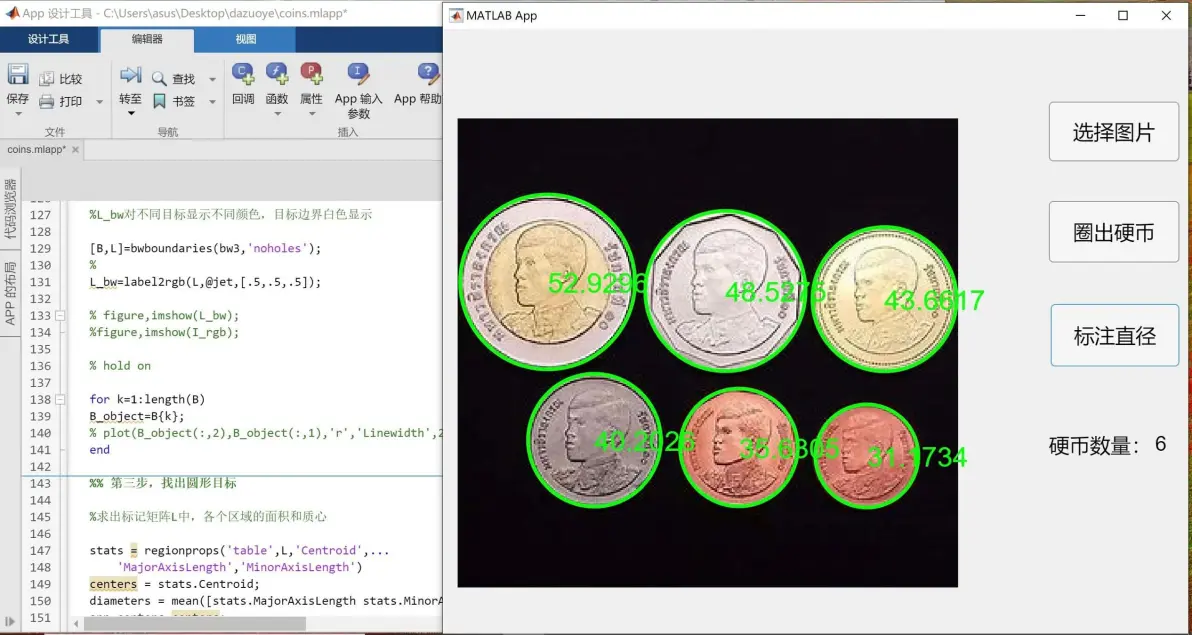Click the editor horizontal scrollbar thumb

pyautogui.click(x=195, y=624)
